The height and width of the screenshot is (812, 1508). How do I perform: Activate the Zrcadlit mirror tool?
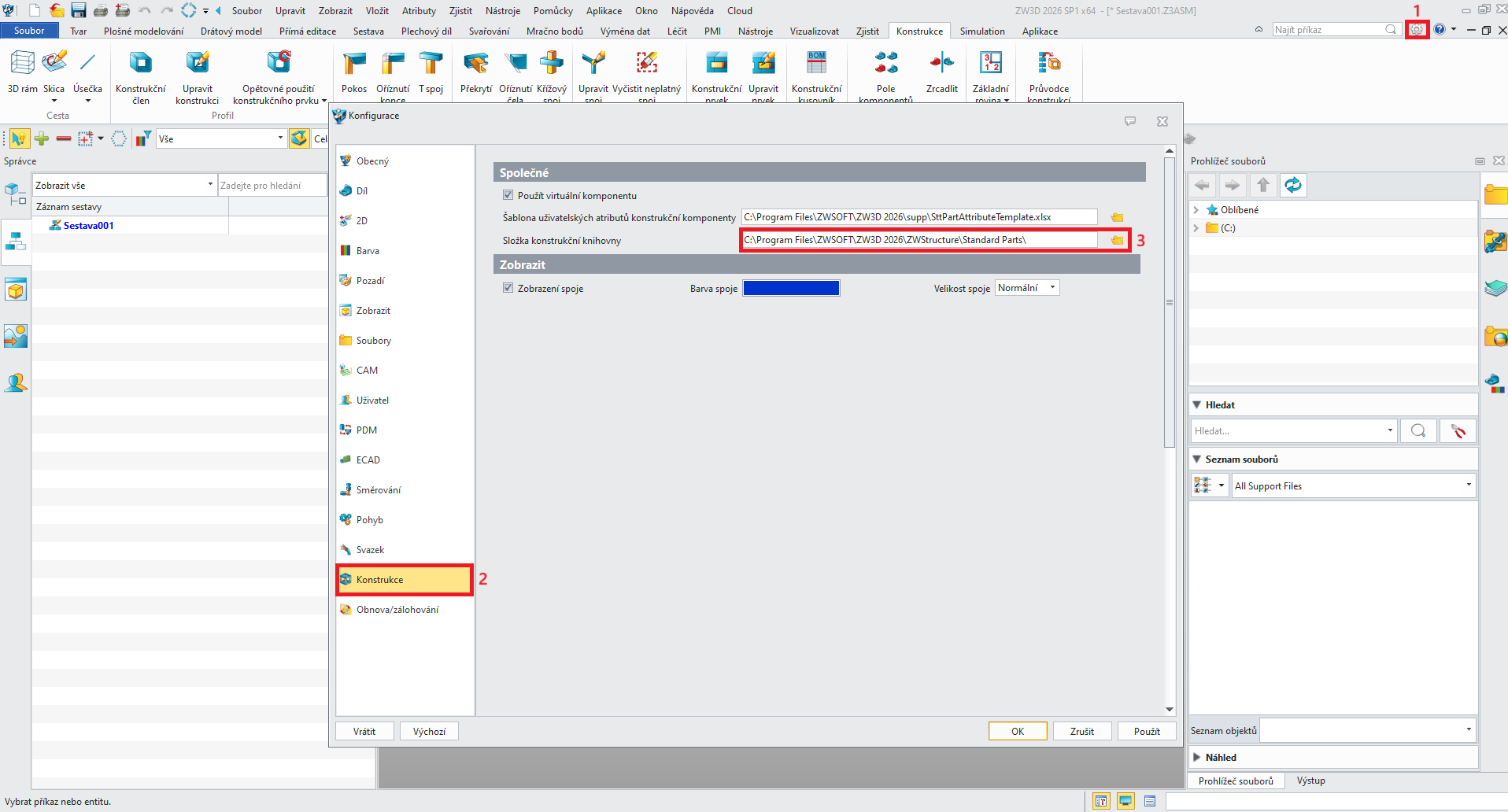(x=942, y=72)
